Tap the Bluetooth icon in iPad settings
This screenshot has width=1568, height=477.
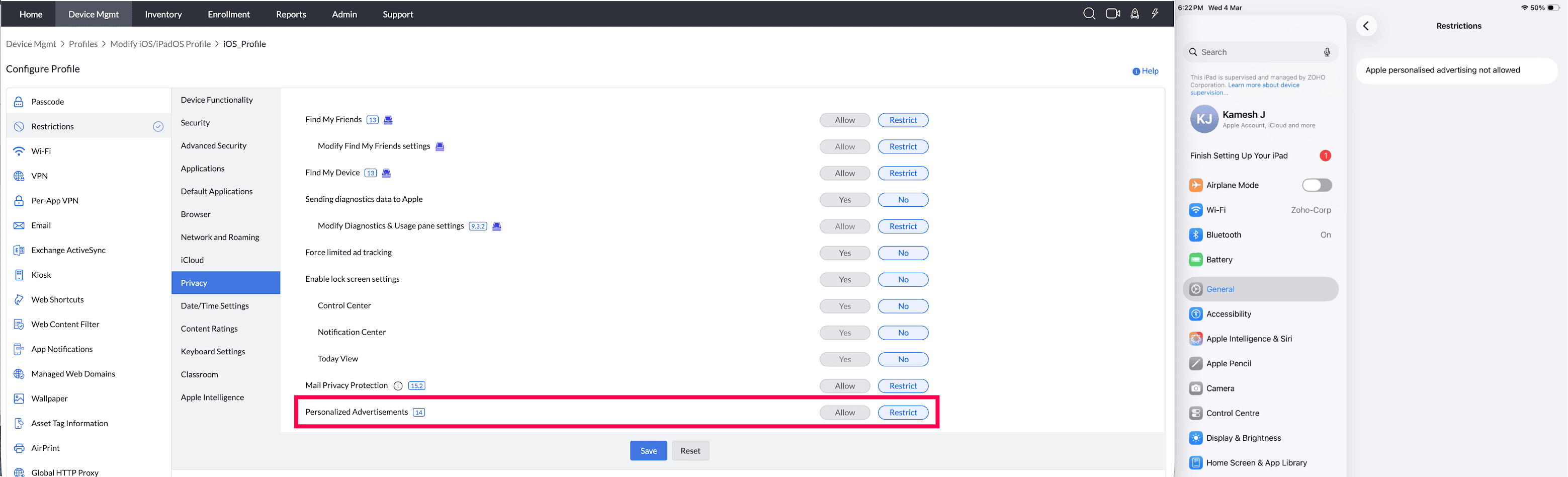1195,234
